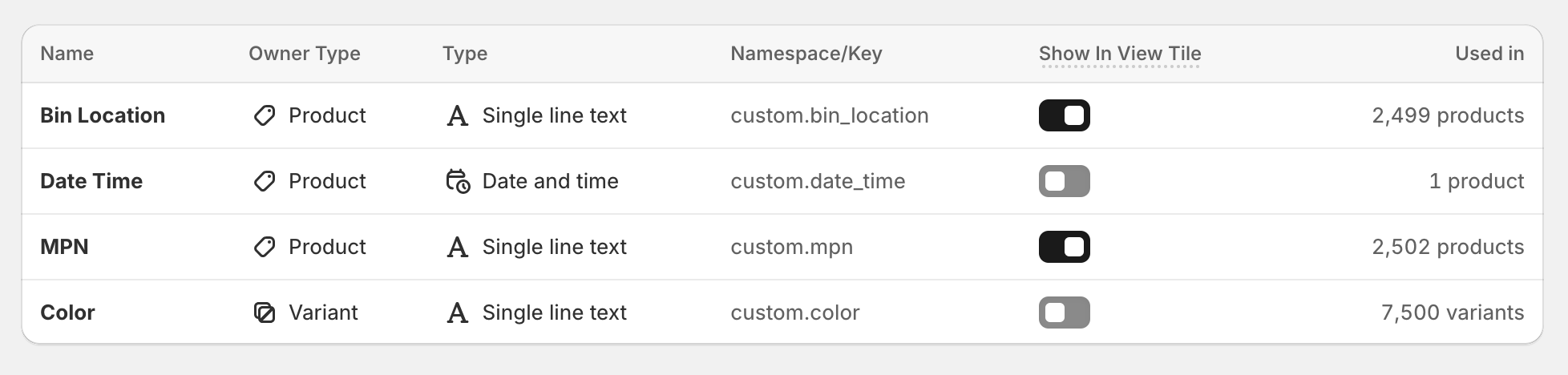
Task: Click the 7,500 variants usage count
Action: coord(1452,312)
